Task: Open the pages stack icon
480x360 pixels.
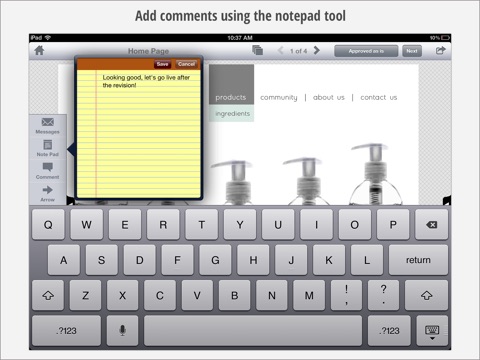Action: coord(258,50)
